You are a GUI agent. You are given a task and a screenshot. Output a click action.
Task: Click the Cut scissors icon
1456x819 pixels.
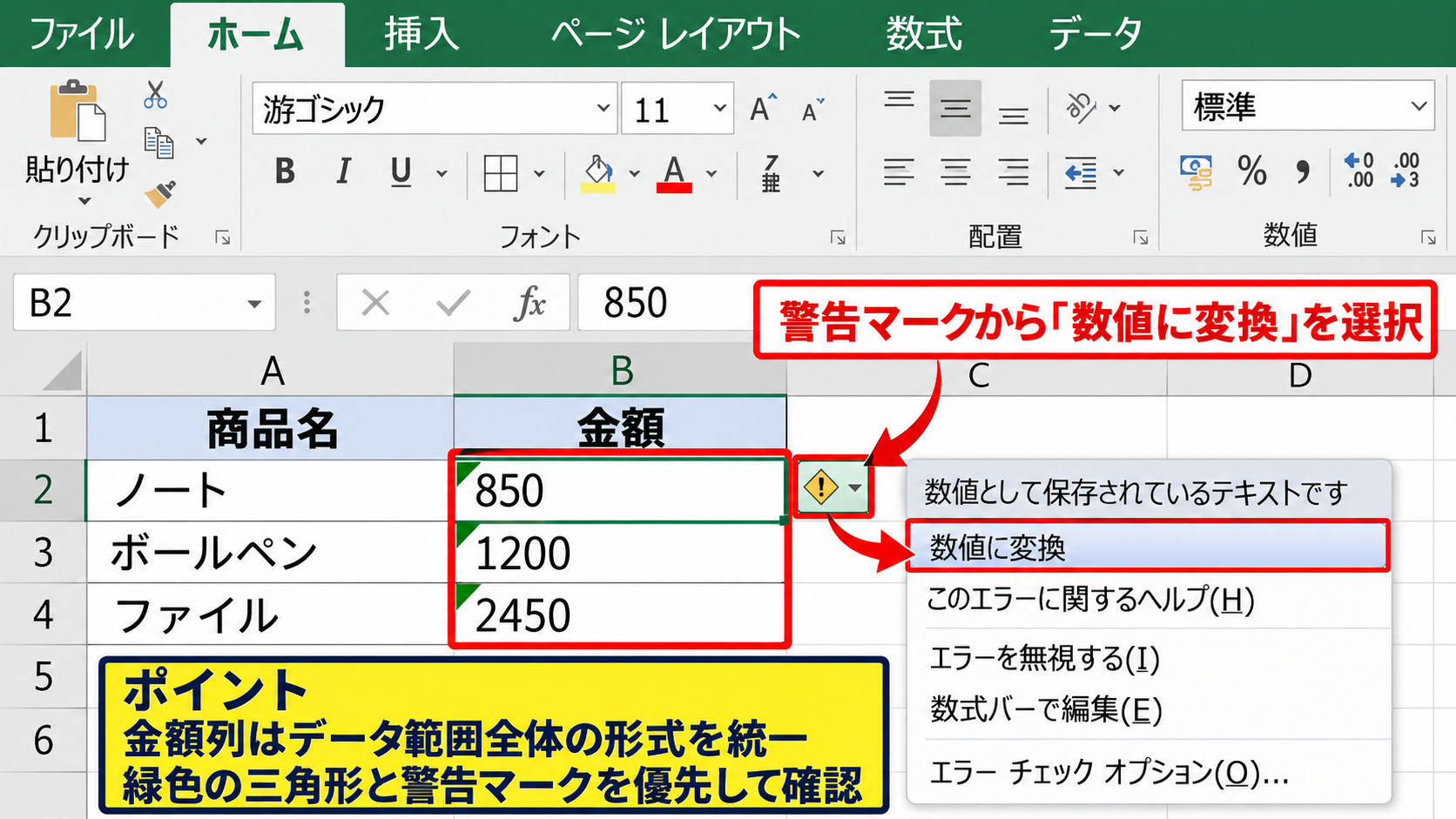click(x=156, y=94)
